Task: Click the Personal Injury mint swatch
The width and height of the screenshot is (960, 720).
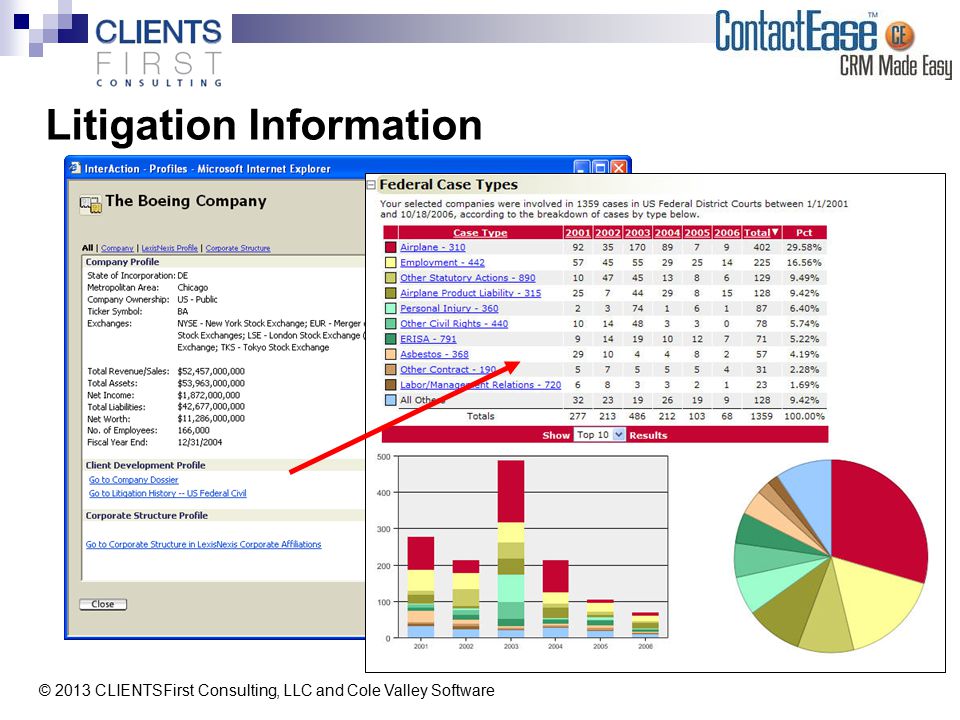Action: 390,309
